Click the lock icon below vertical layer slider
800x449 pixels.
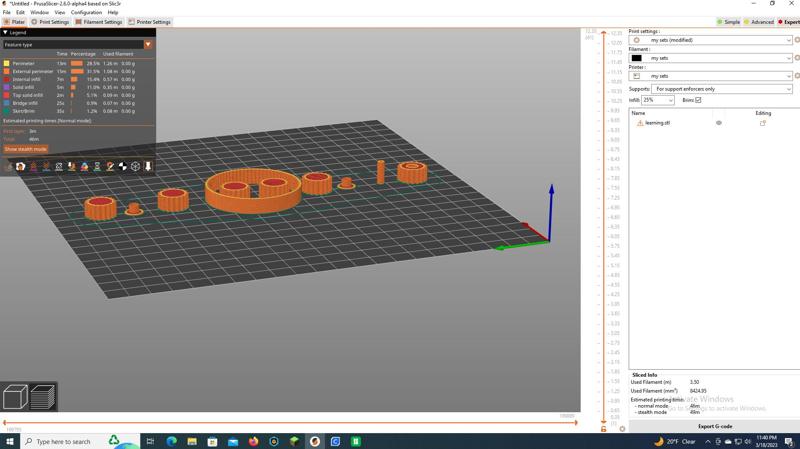tap(604, 429)
